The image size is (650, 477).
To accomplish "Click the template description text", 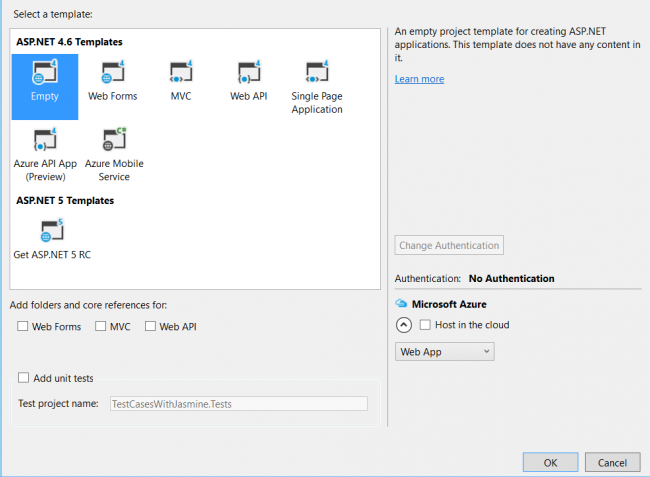I will [517, 44].
